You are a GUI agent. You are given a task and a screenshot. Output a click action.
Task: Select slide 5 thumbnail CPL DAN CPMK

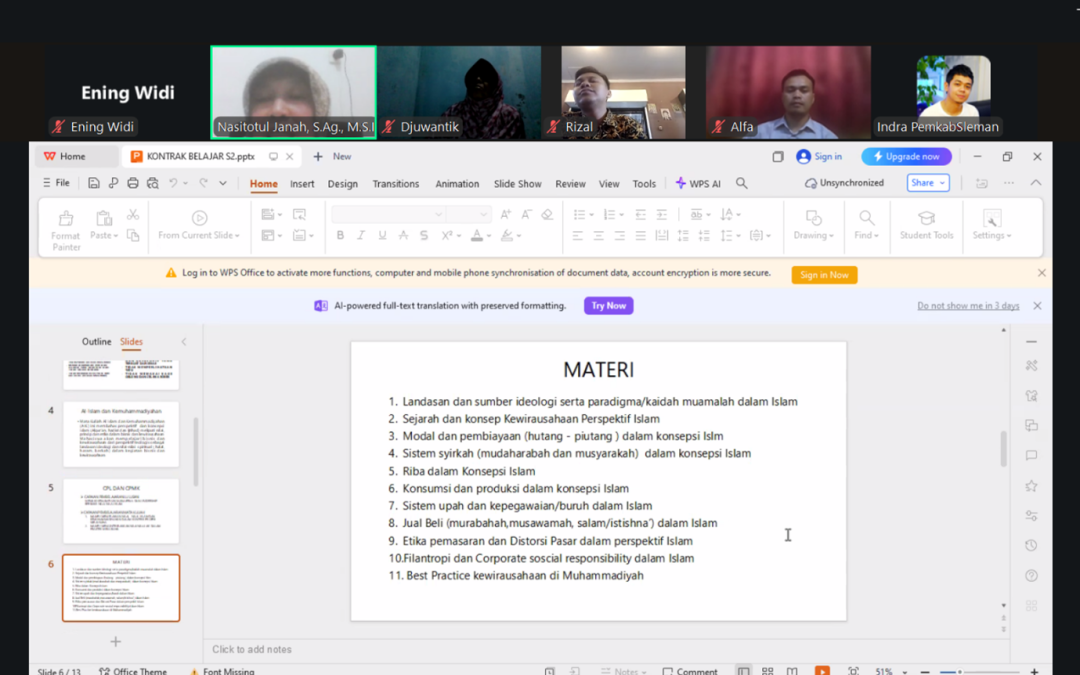click(x=121, y=511)
